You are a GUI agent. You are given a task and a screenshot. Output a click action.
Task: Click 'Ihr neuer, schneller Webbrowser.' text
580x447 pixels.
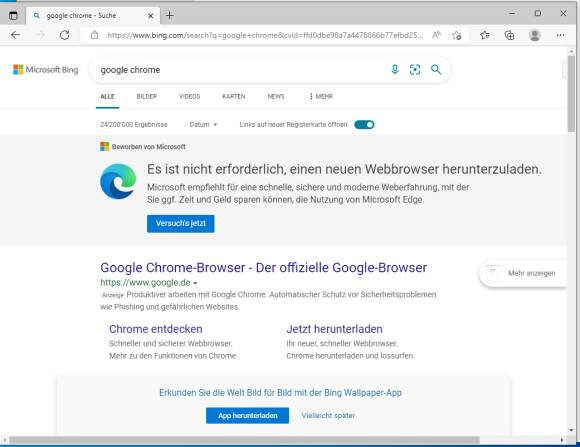[x=342, y=343]
